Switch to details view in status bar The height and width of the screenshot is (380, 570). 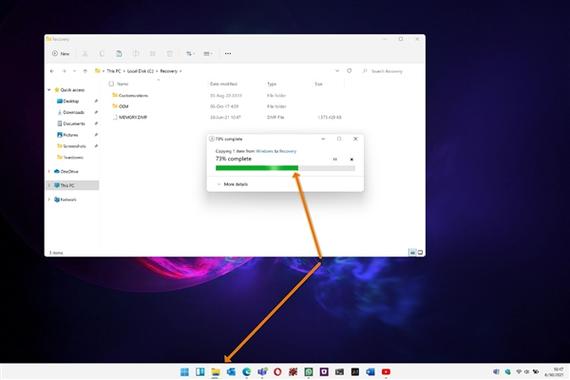coord(412,252)
